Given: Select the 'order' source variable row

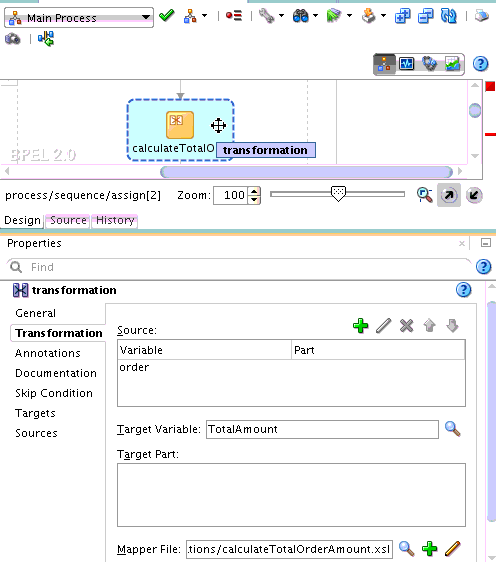Looking at the screenshot, I should pyautogui.click(x=291, y=367).
